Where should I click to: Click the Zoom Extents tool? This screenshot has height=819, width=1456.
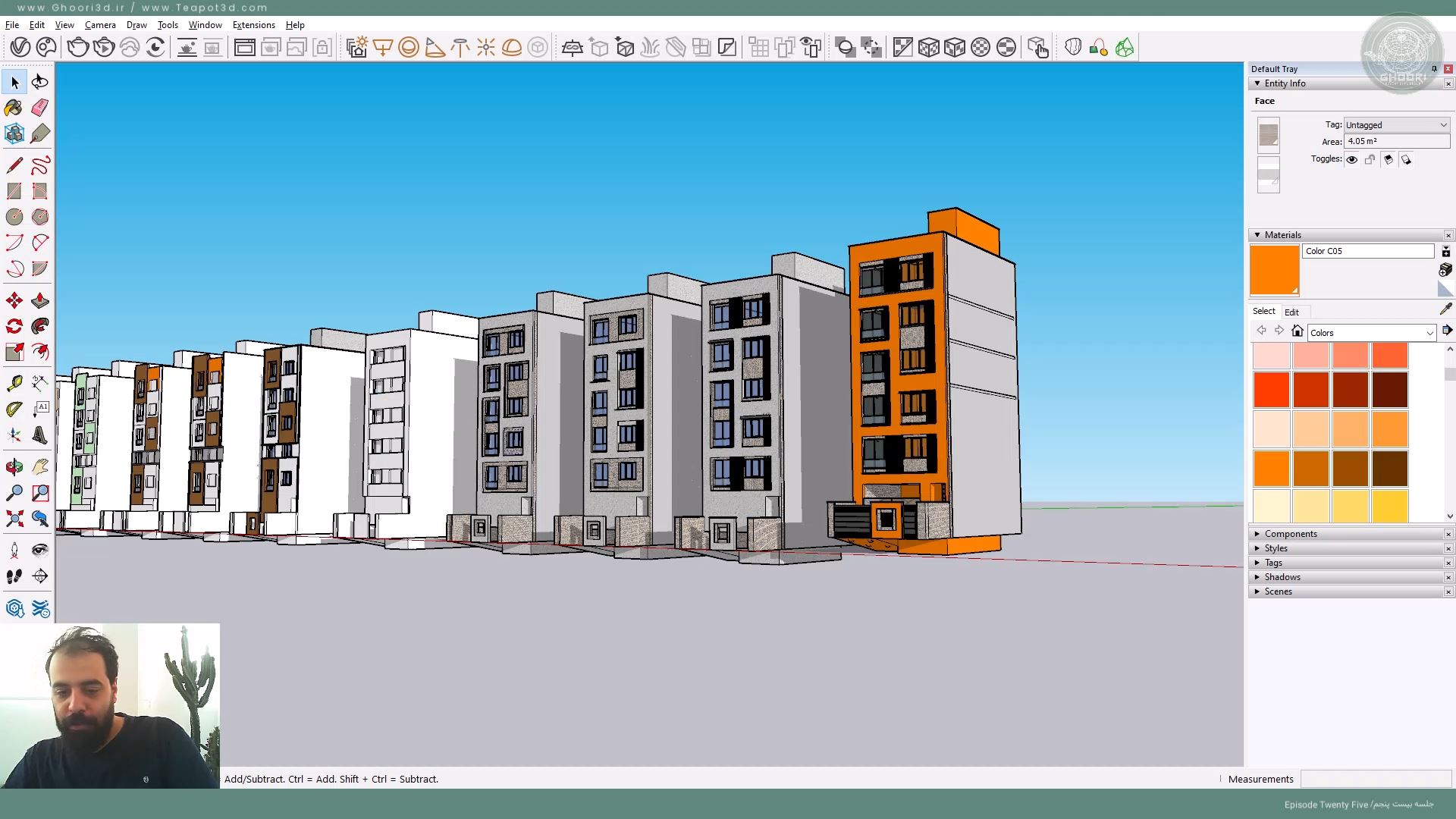coord(14,519)
